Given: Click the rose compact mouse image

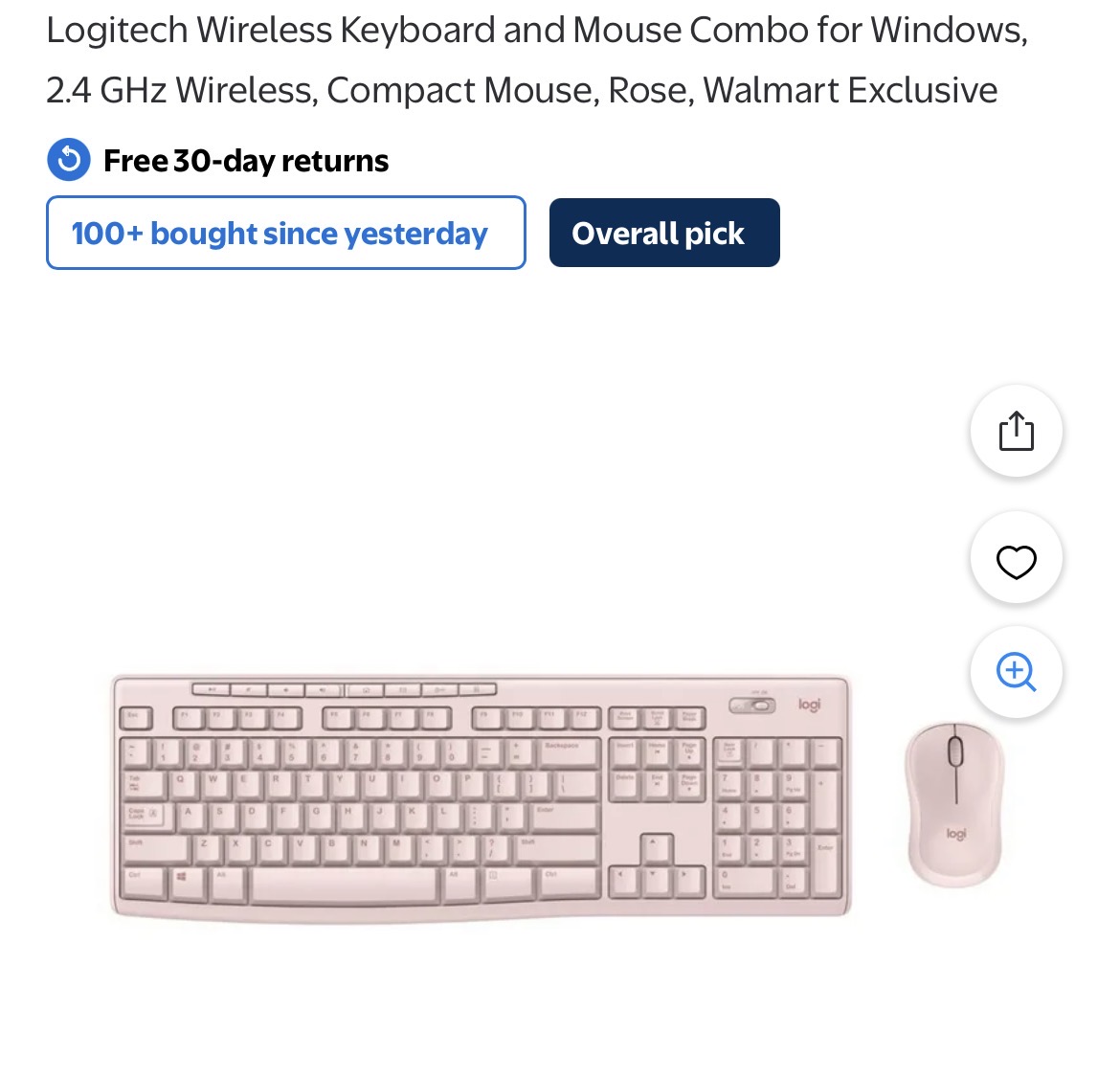Looking at the screenshot, I should pyautogui.click(x=954, y=804).
